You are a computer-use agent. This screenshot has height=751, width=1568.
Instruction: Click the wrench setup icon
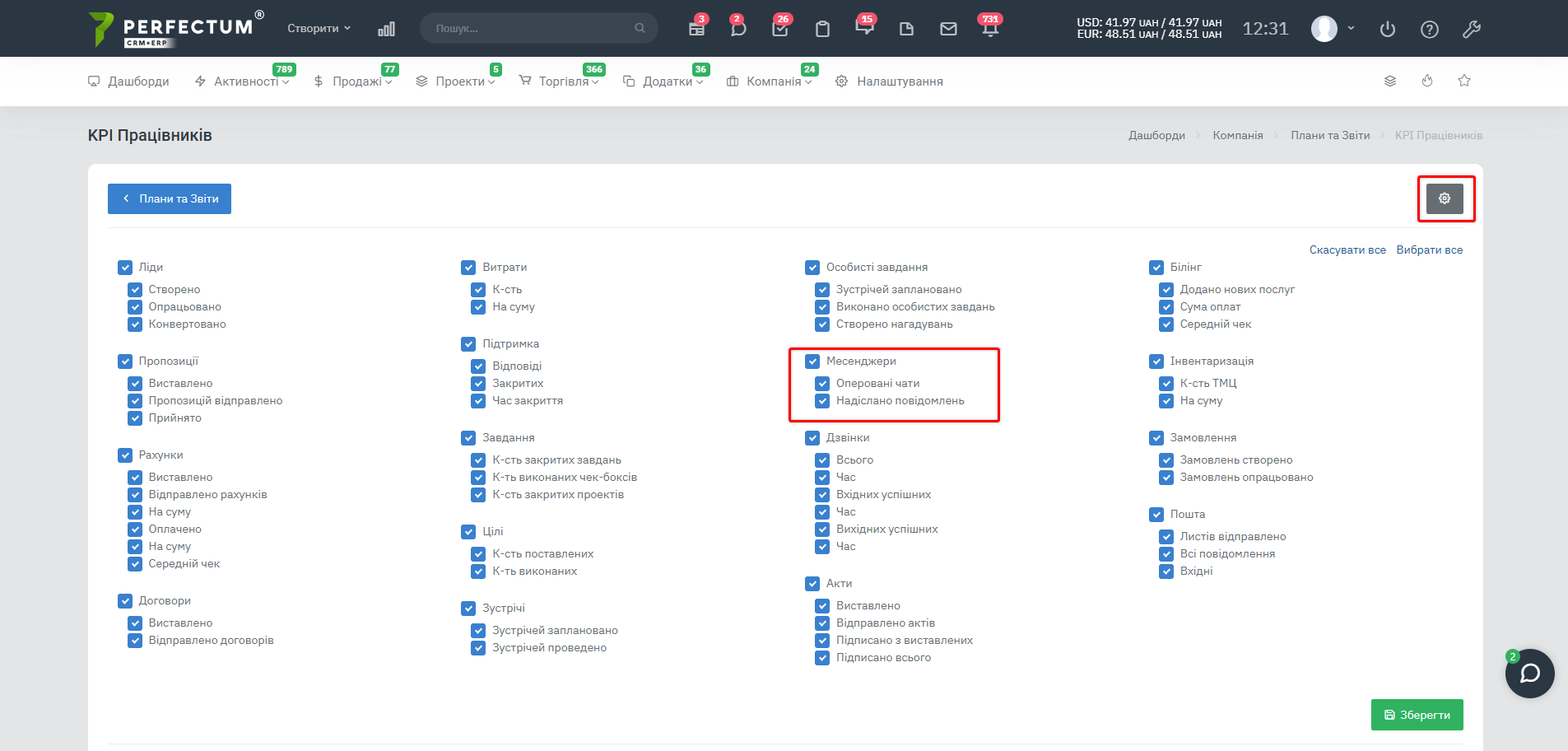pos(1472,29)
